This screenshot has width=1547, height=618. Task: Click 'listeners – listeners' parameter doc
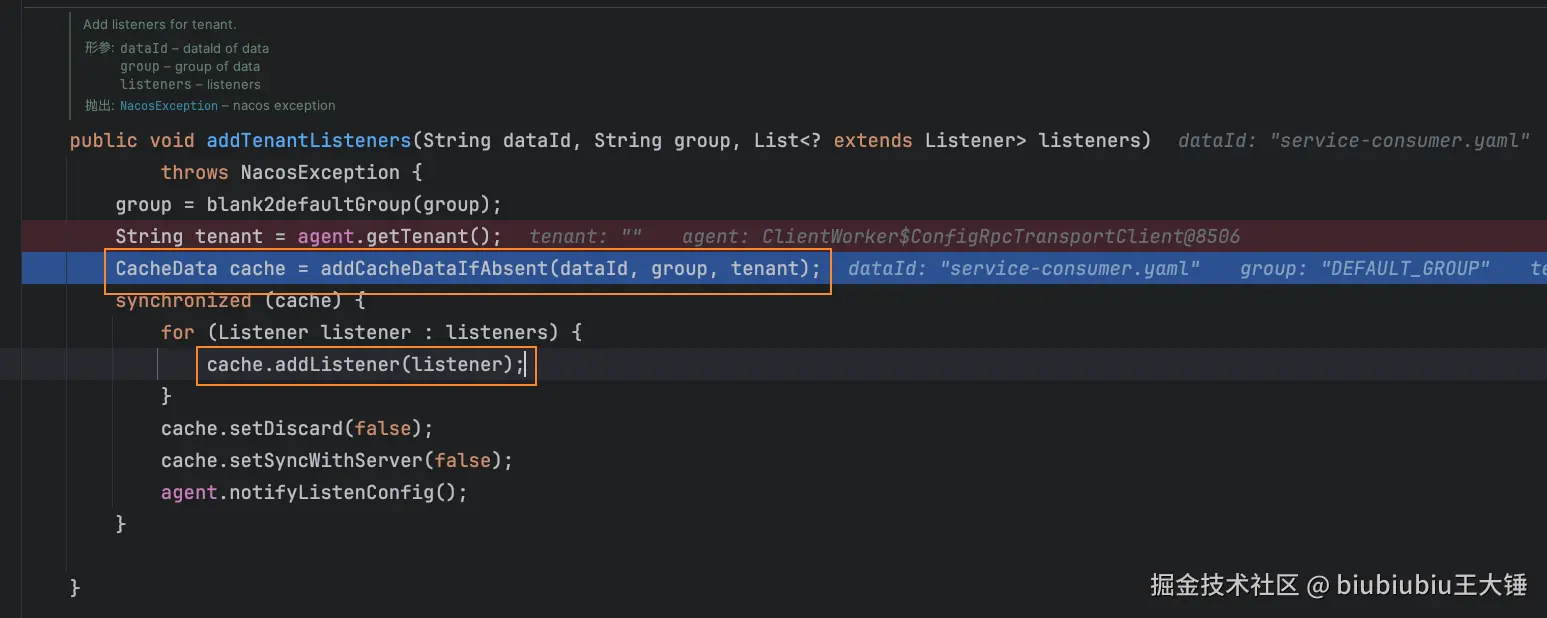tap(190, 84)
